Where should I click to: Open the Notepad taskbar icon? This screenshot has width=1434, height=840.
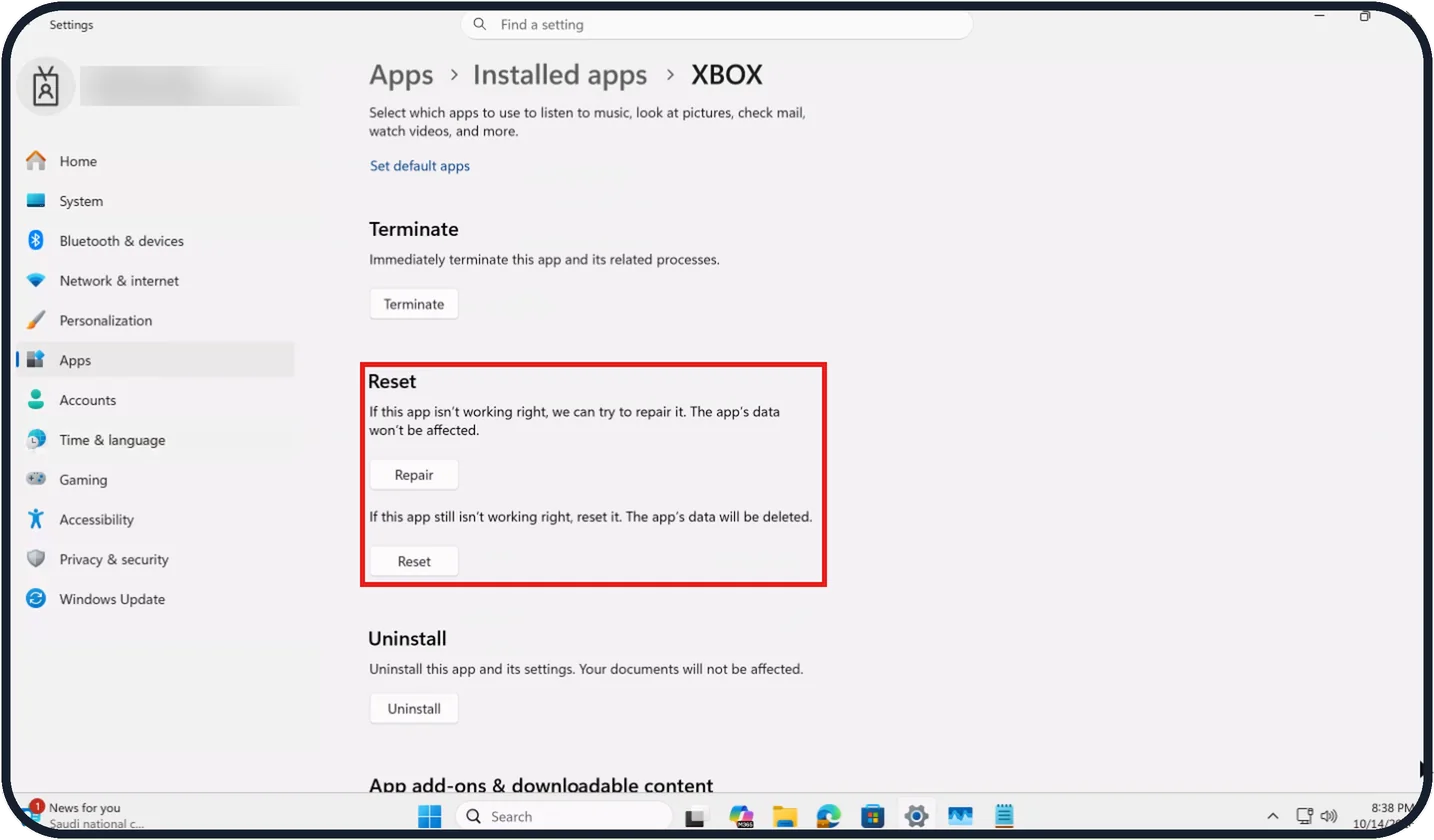[1005, 816]
